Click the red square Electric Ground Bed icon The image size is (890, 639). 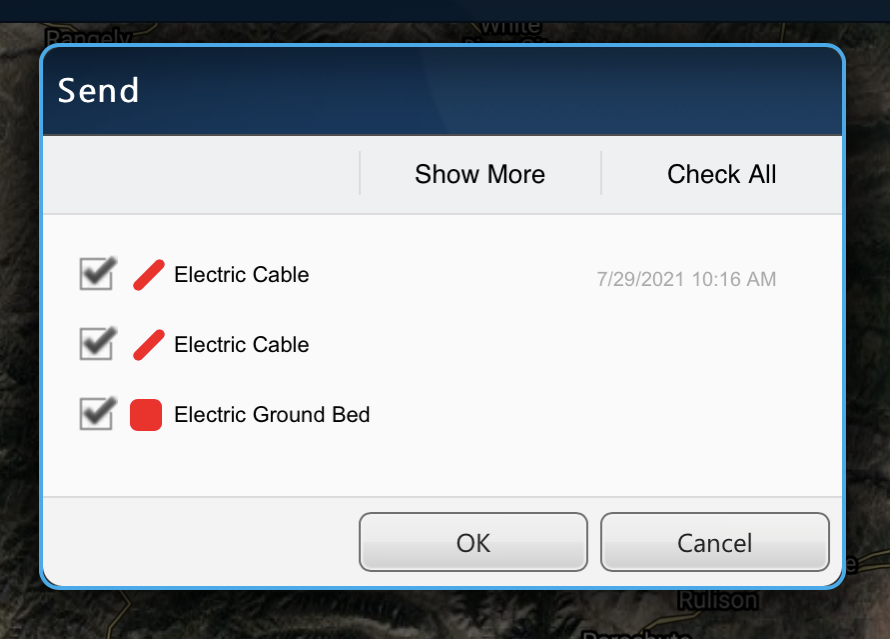[x=146, y=414]
